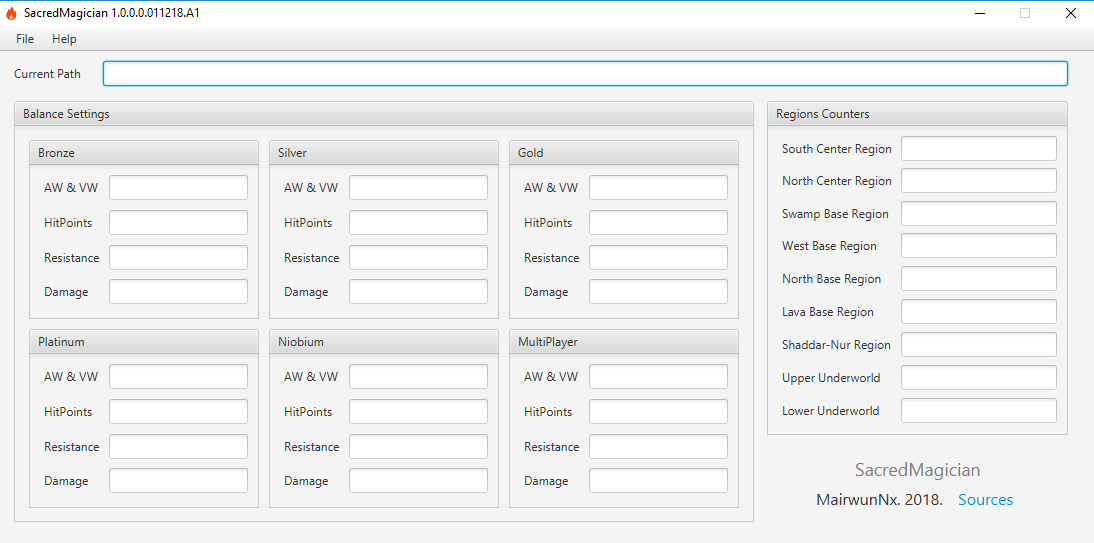Select the South Center Region counter field
The height and width of the screenshot is (543, 1094).
click(x=979, y=149)
